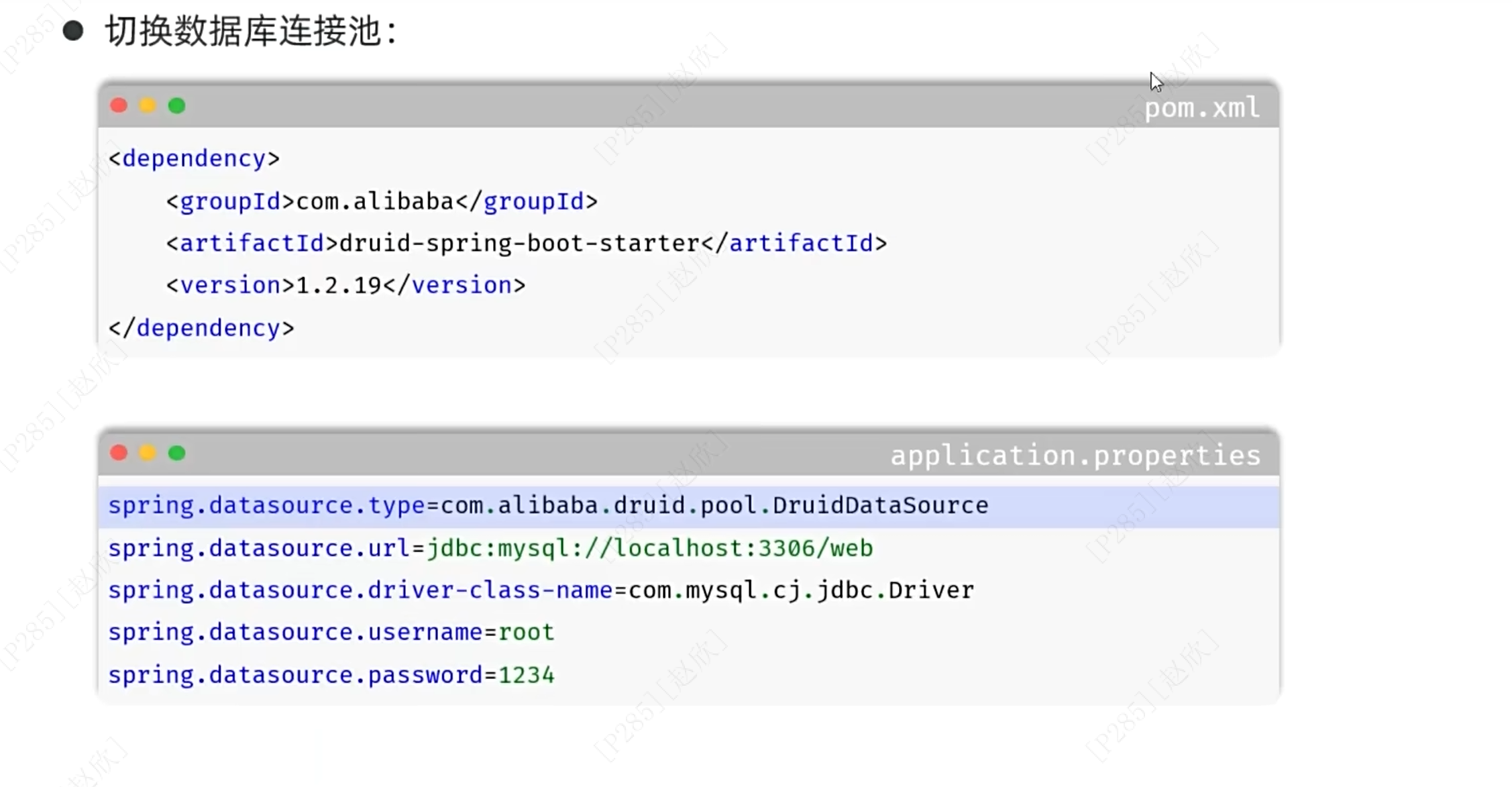Viewport: 1512px width, 787px height.
Task: Click the jdbc:mysql URL value
Action: point(650,549)
